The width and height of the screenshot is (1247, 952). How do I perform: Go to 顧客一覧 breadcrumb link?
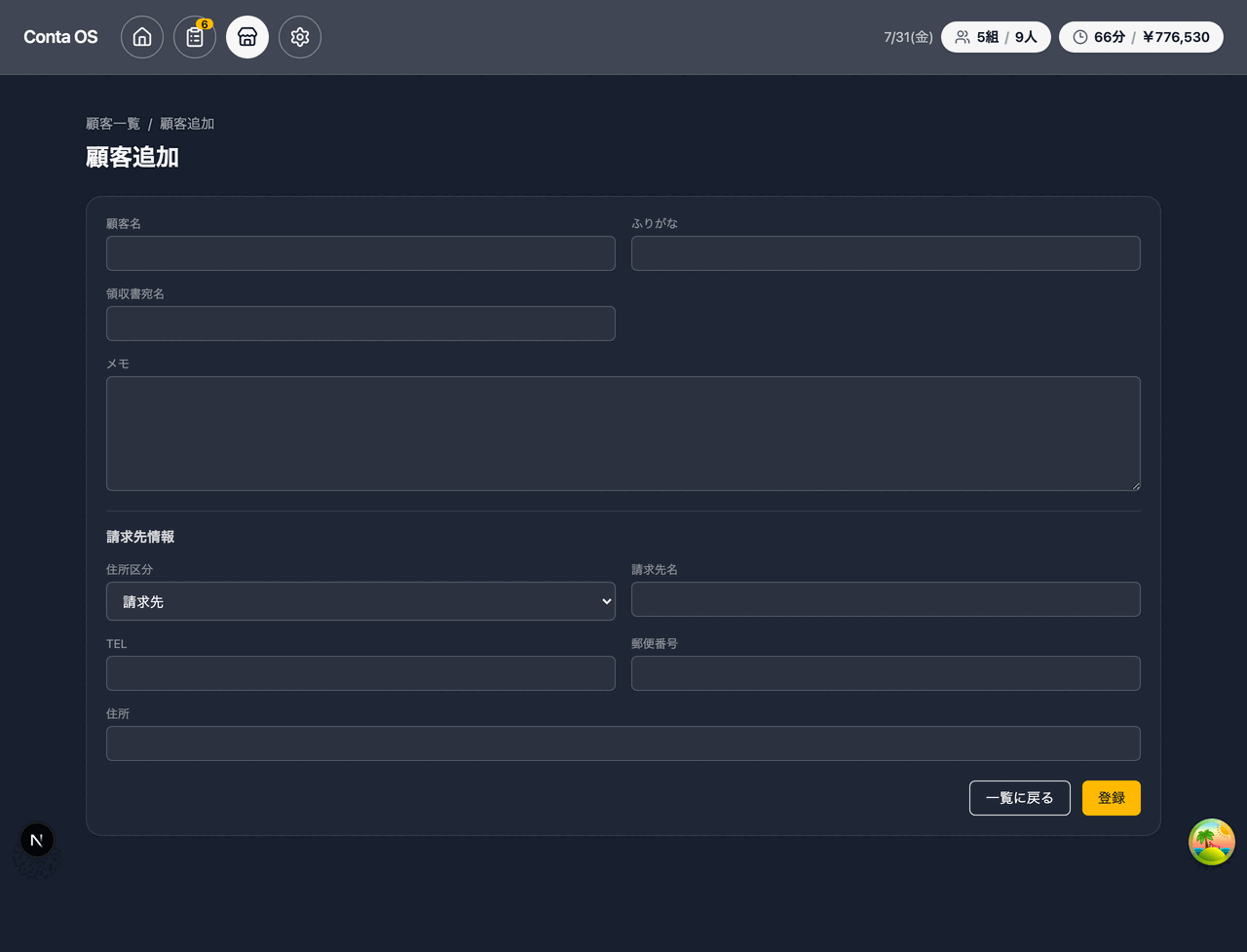click(x=113, y=124)
